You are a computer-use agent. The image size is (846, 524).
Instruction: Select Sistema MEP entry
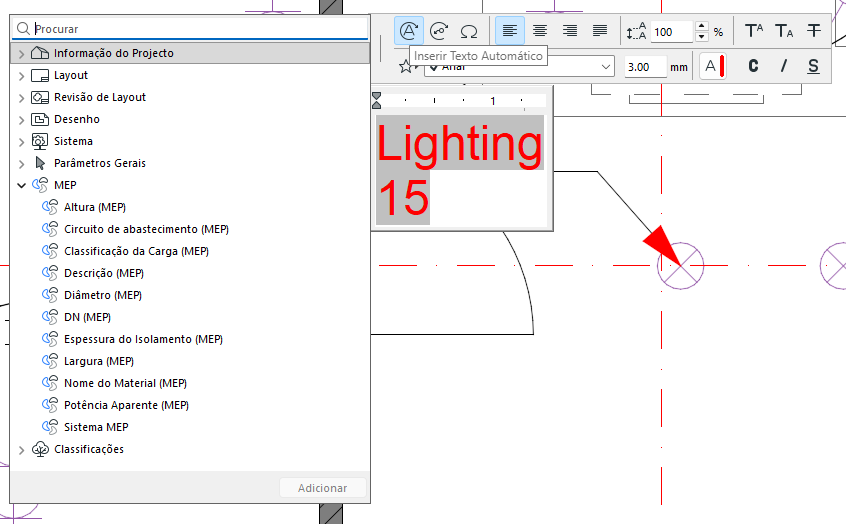(x=96, y=427)
